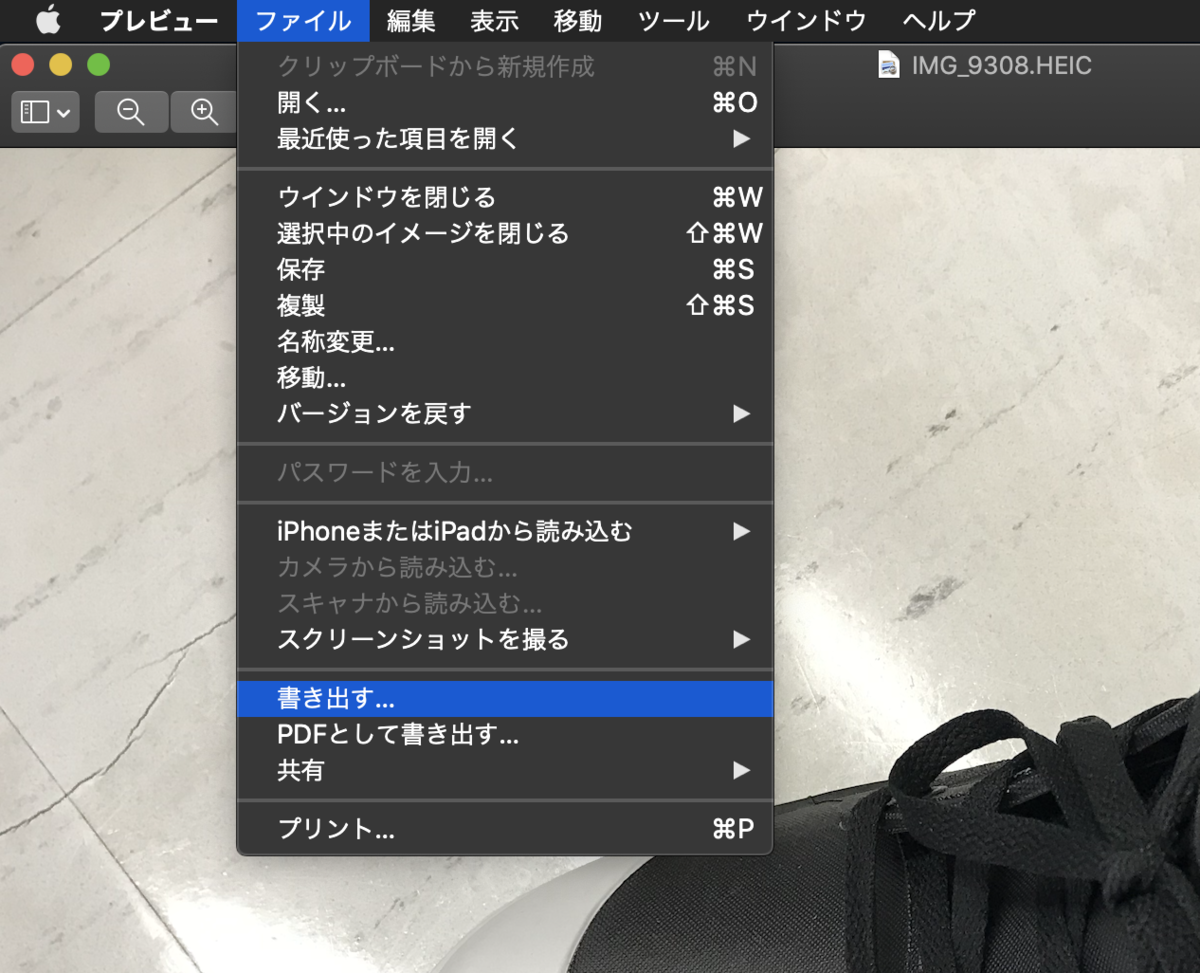
Task: Select the zoom in magnifier icon
Action: tap(203, 111)
